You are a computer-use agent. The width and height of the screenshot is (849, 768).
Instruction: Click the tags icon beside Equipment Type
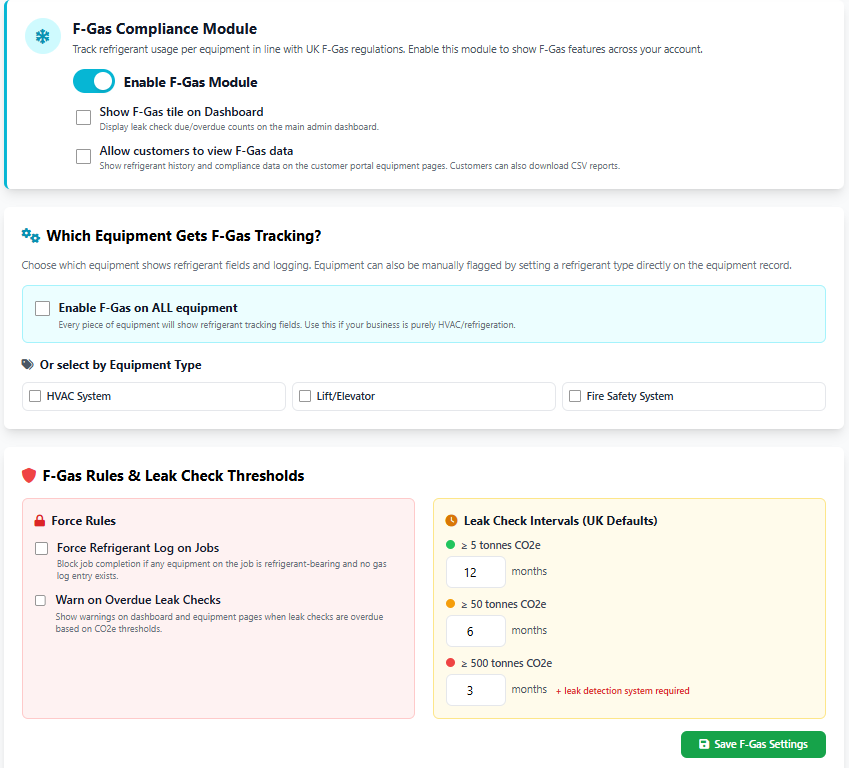(x=28, y=365)
